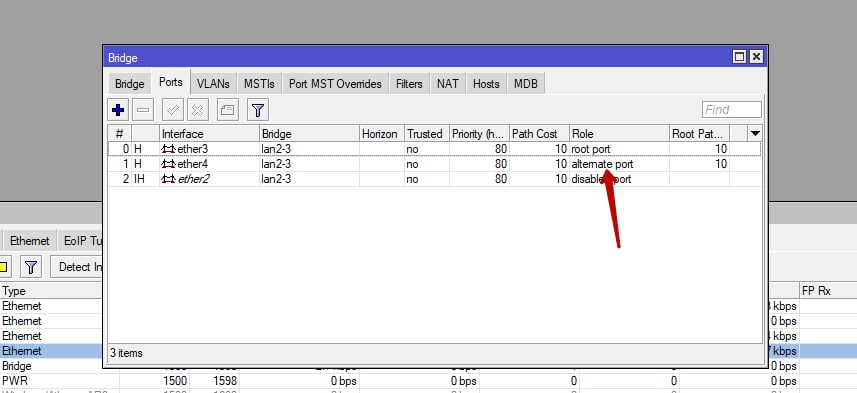Click the cross Disable button
This screenshot has height=393, width=857.
198,110
